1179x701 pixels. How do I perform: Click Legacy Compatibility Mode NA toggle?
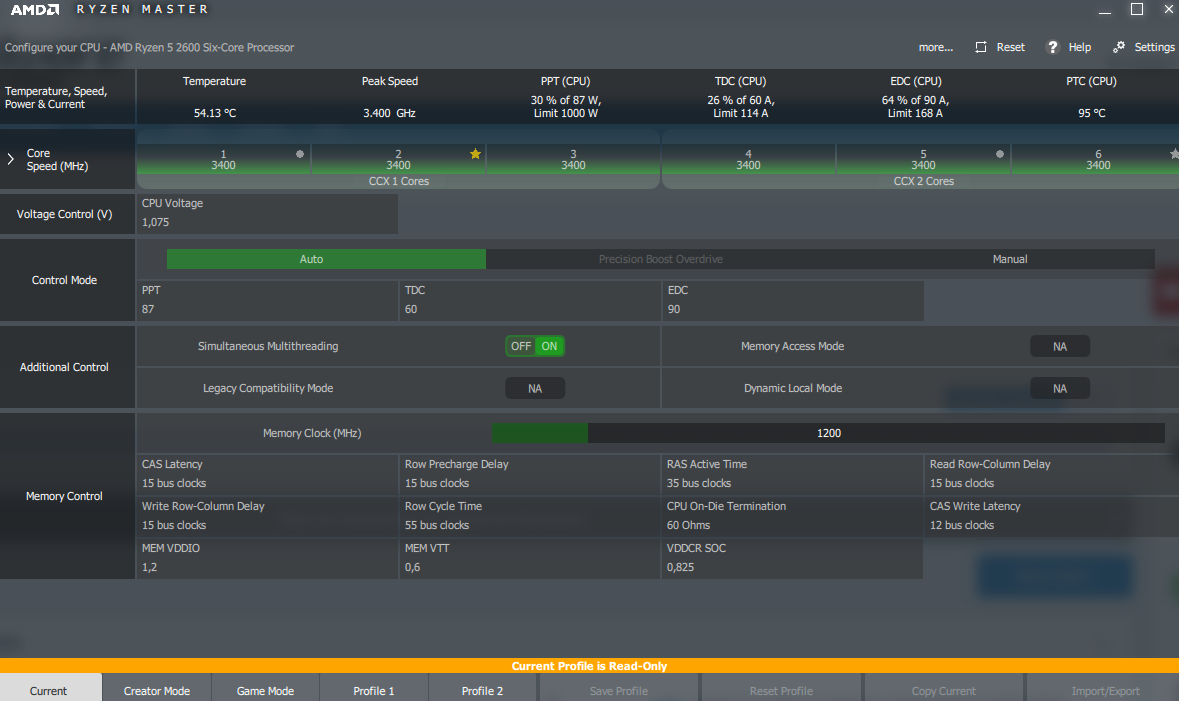535,388
